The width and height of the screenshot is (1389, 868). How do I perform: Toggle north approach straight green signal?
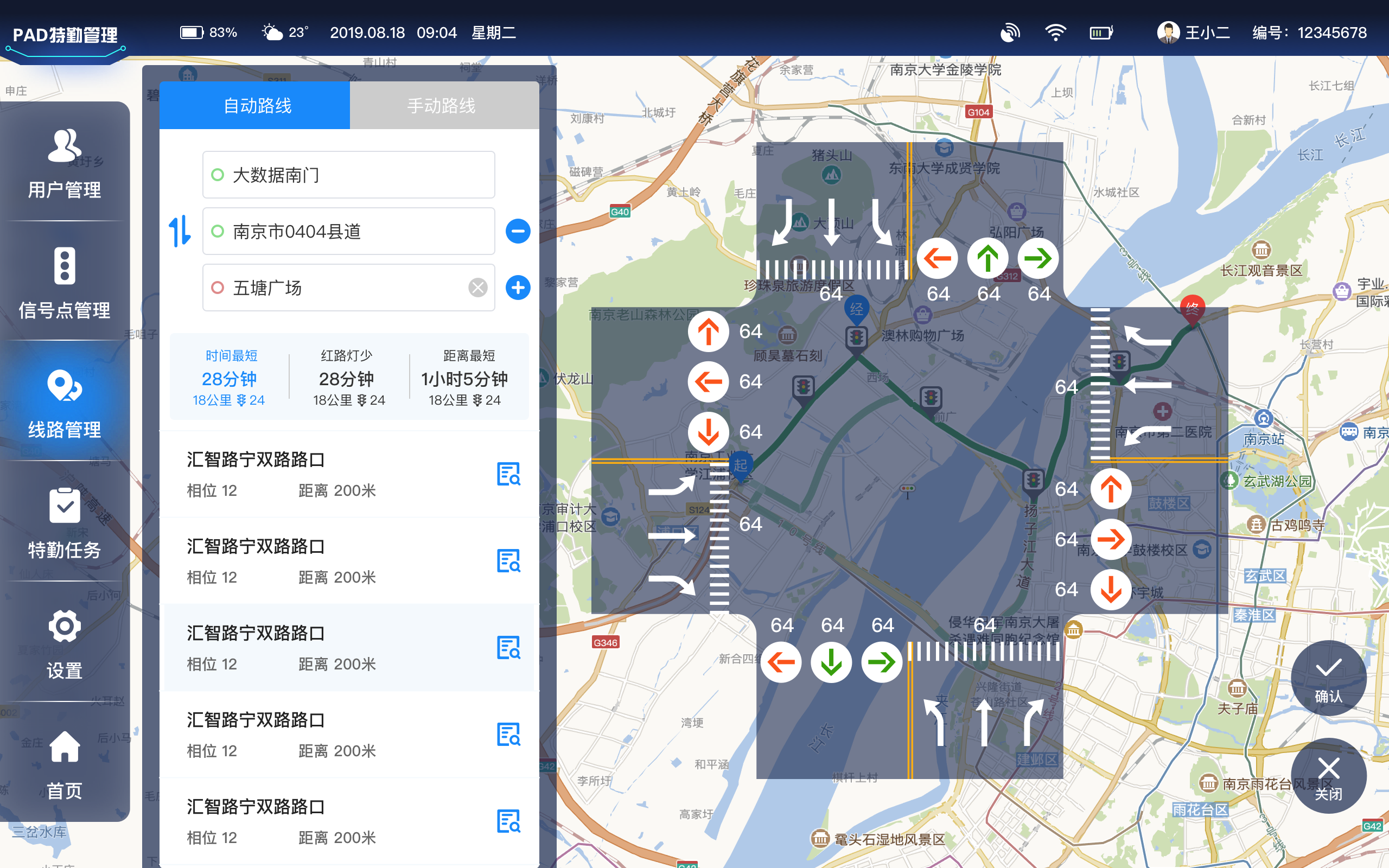click(988, 258)
